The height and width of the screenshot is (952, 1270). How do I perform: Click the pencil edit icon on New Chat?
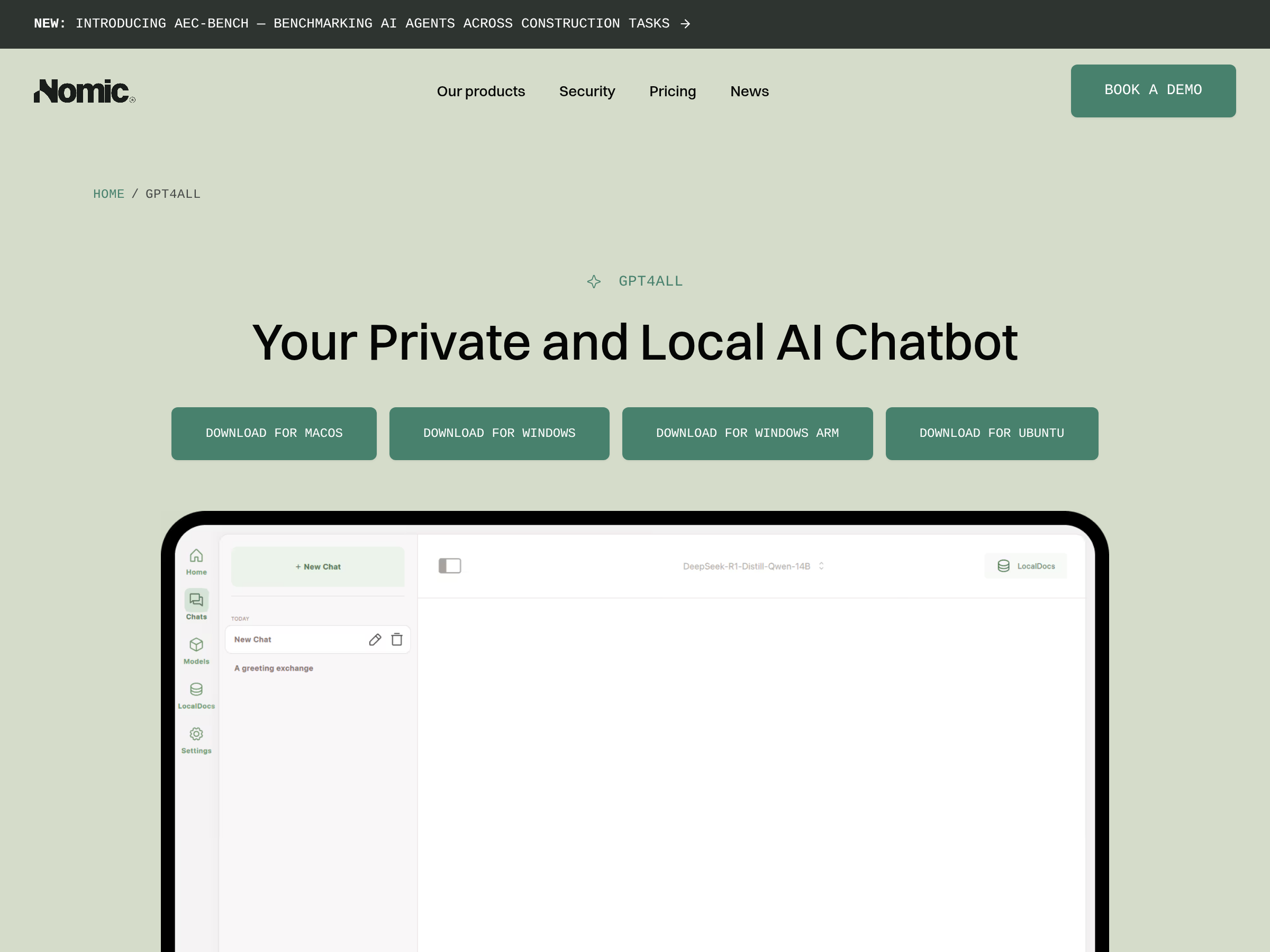375,639
